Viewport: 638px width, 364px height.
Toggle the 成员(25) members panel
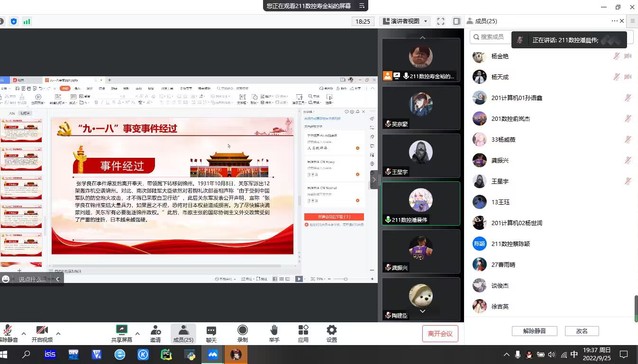point(183,333)
